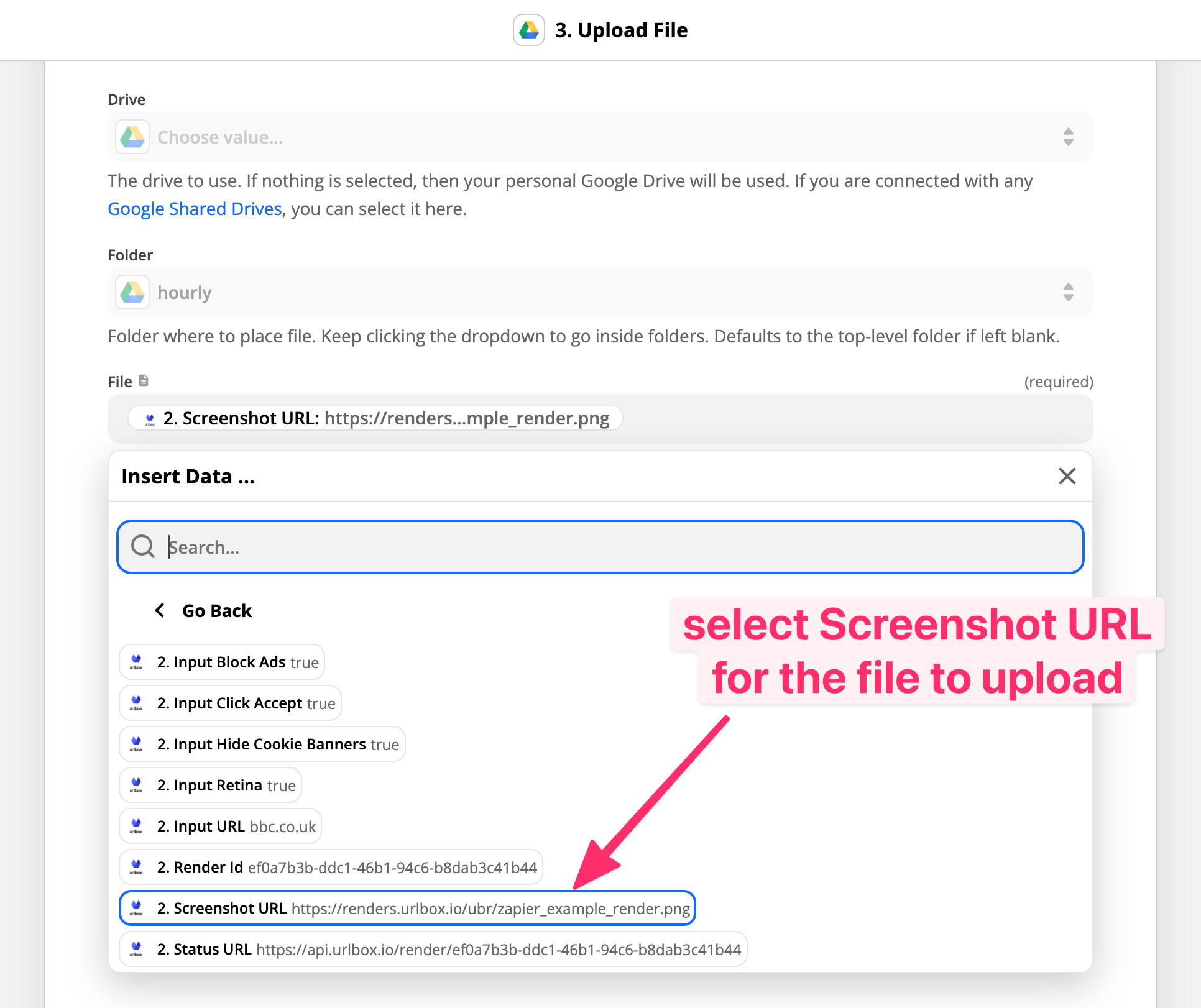Click the Google Drive icon beside hourly folder
Screen dimensions: 1201x1008
(132, 292)
